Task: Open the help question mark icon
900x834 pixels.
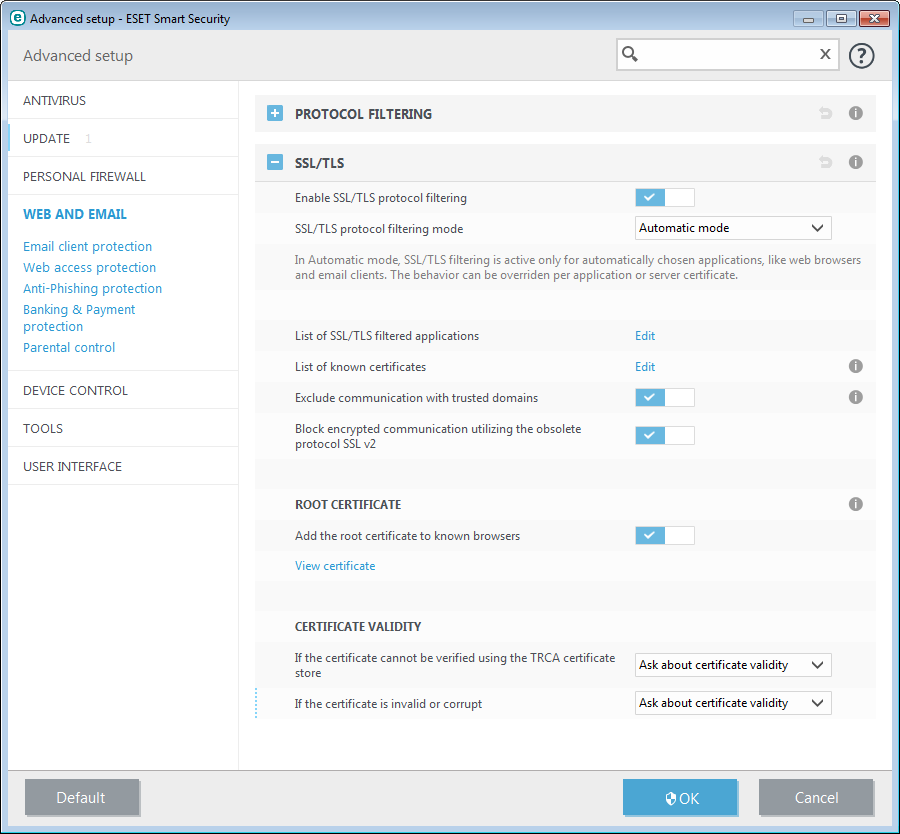Action: [861, 55]
